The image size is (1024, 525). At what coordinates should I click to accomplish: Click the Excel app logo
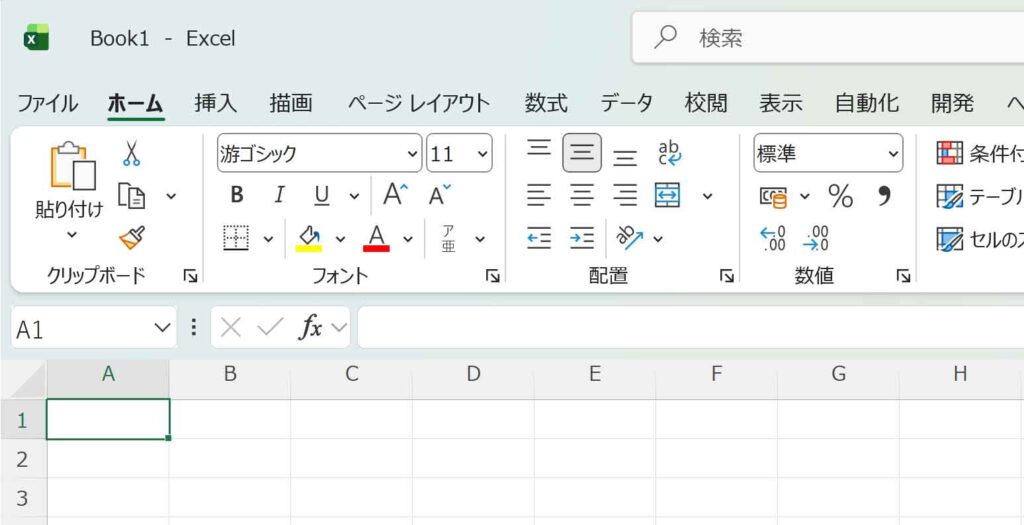pos(37,38)
